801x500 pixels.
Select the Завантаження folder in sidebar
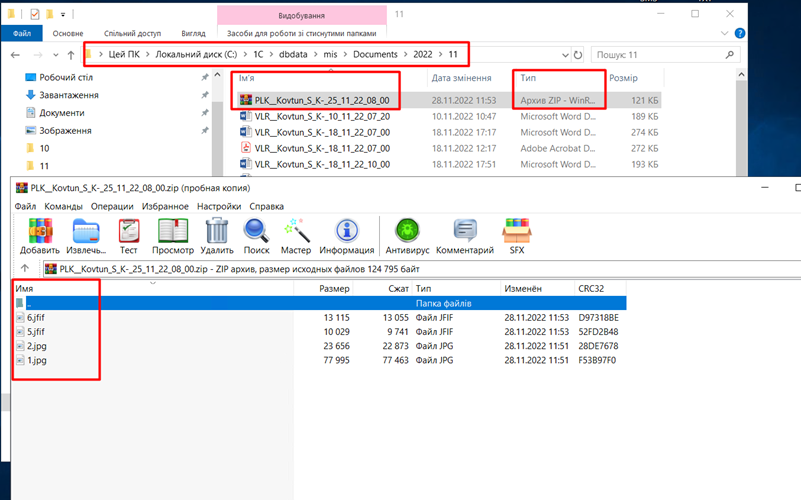pos(68,95)
